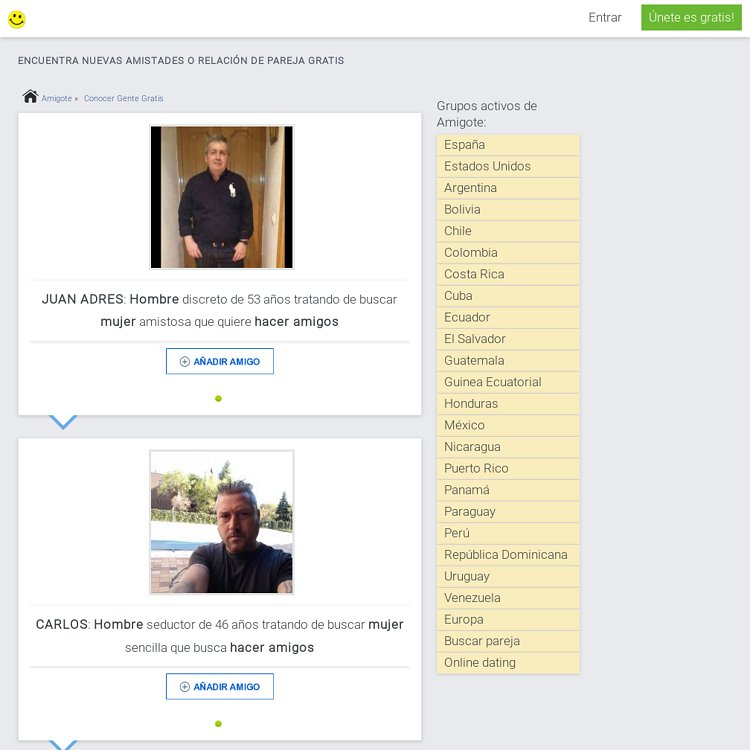The height and width of the screenshot is (750, 750).
Task: Select the Chile group
Action: click(x=508, y=231)
